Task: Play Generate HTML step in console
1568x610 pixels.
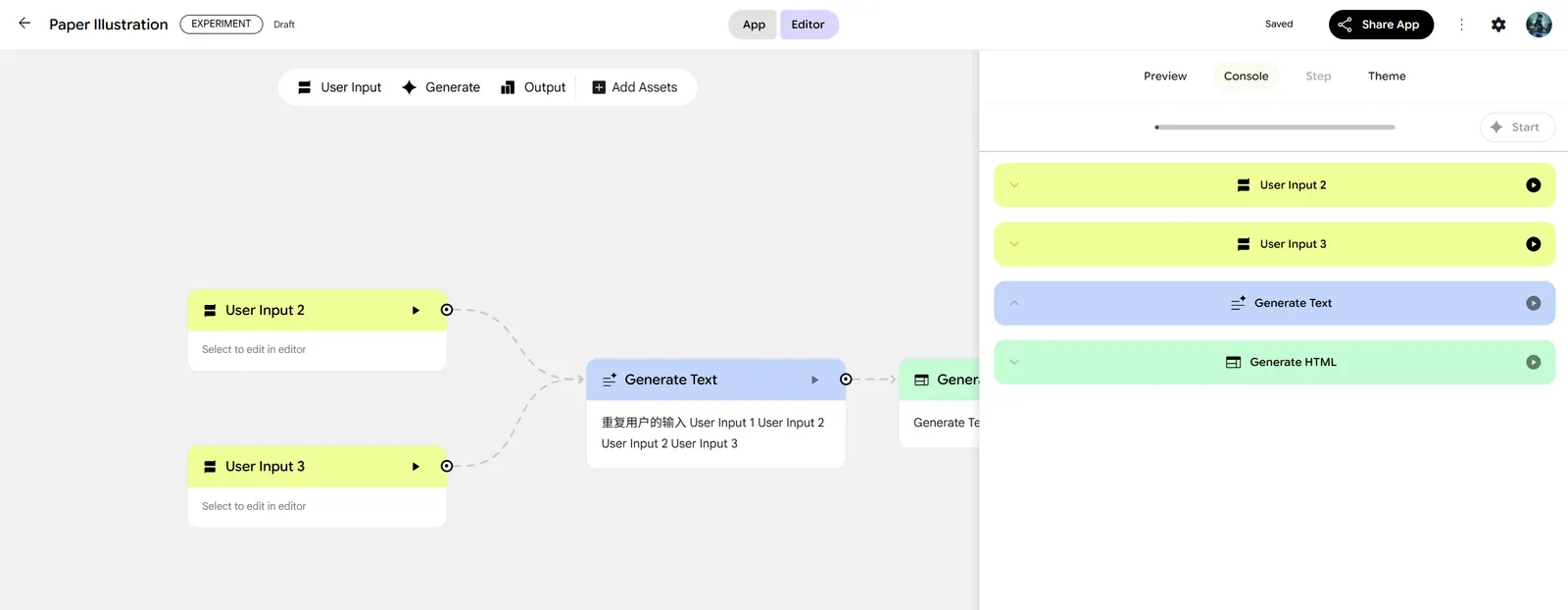Action: coord(1533,363)
